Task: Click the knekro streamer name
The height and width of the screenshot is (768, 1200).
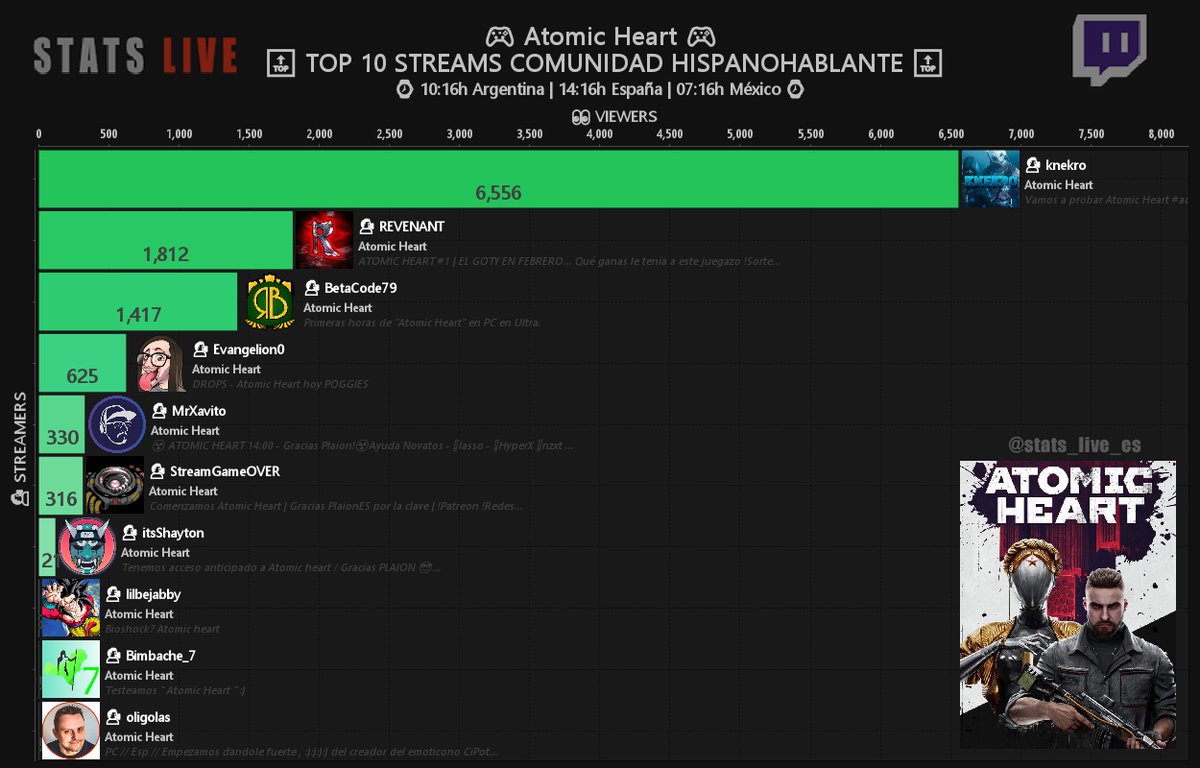Action: pos(1065,166)
